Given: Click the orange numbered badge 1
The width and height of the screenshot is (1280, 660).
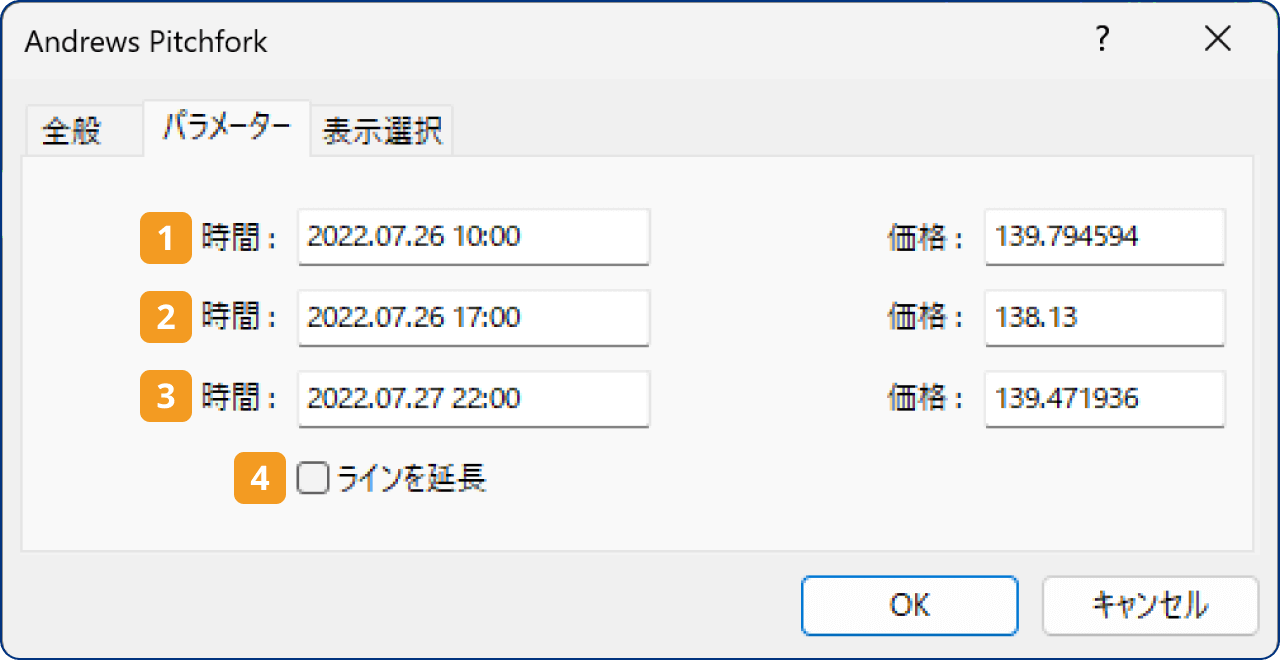Looking at the screenshot, I should [x=166, y=238].
